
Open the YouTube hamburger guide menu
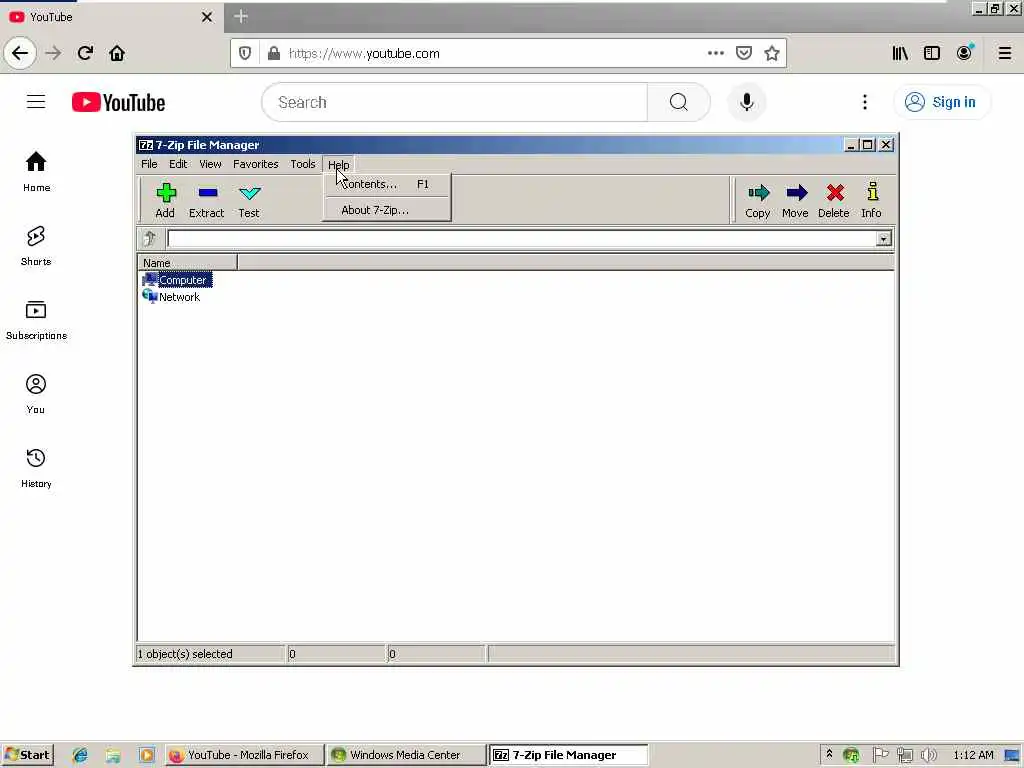coord(36,102)
